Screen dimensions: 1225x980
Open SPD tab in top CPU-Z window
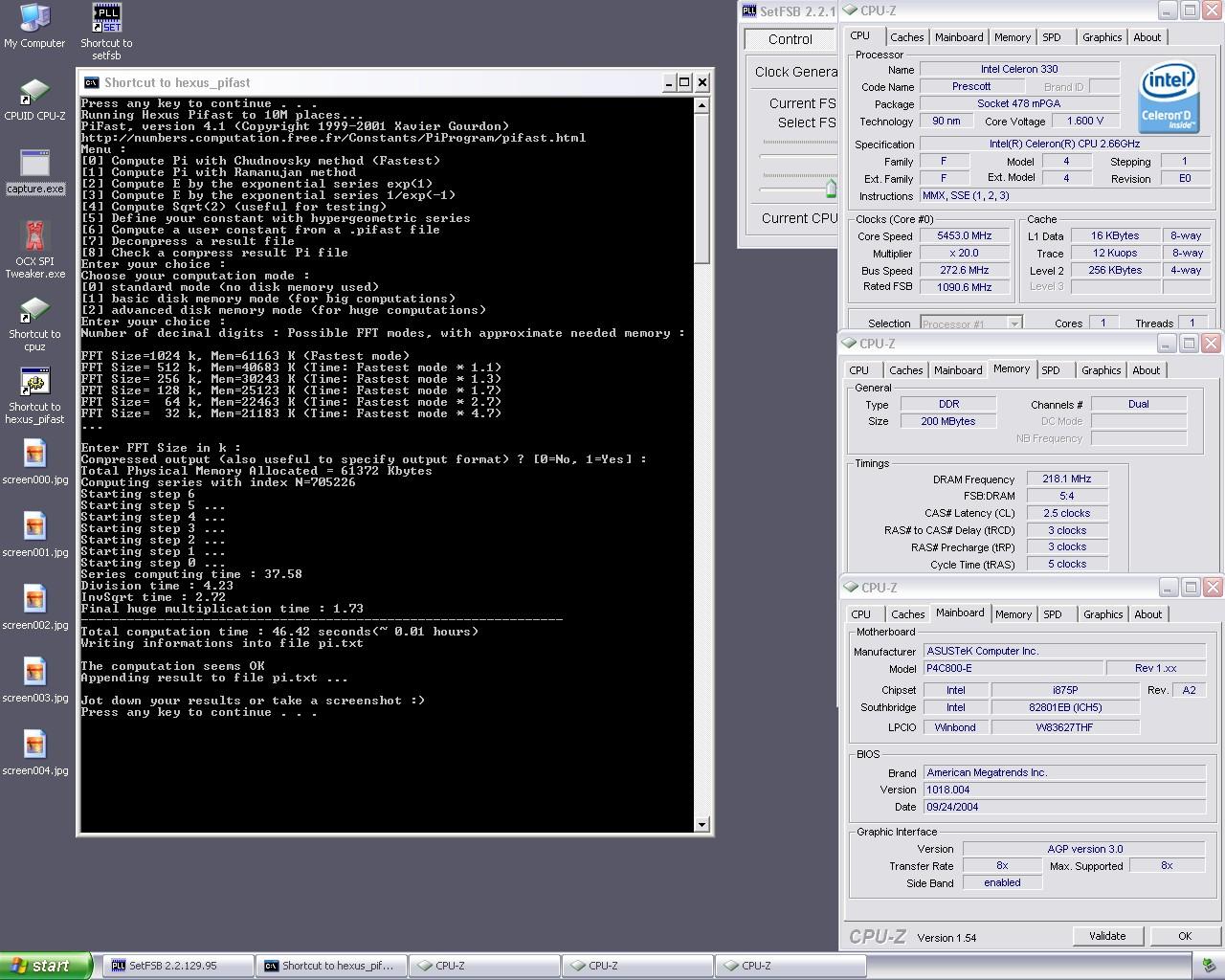1052,37
